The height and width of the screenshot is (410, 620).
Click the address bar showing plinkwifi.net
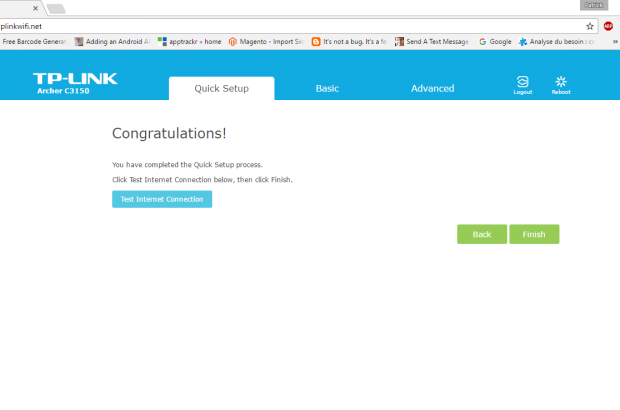click(x=290, y=26)
